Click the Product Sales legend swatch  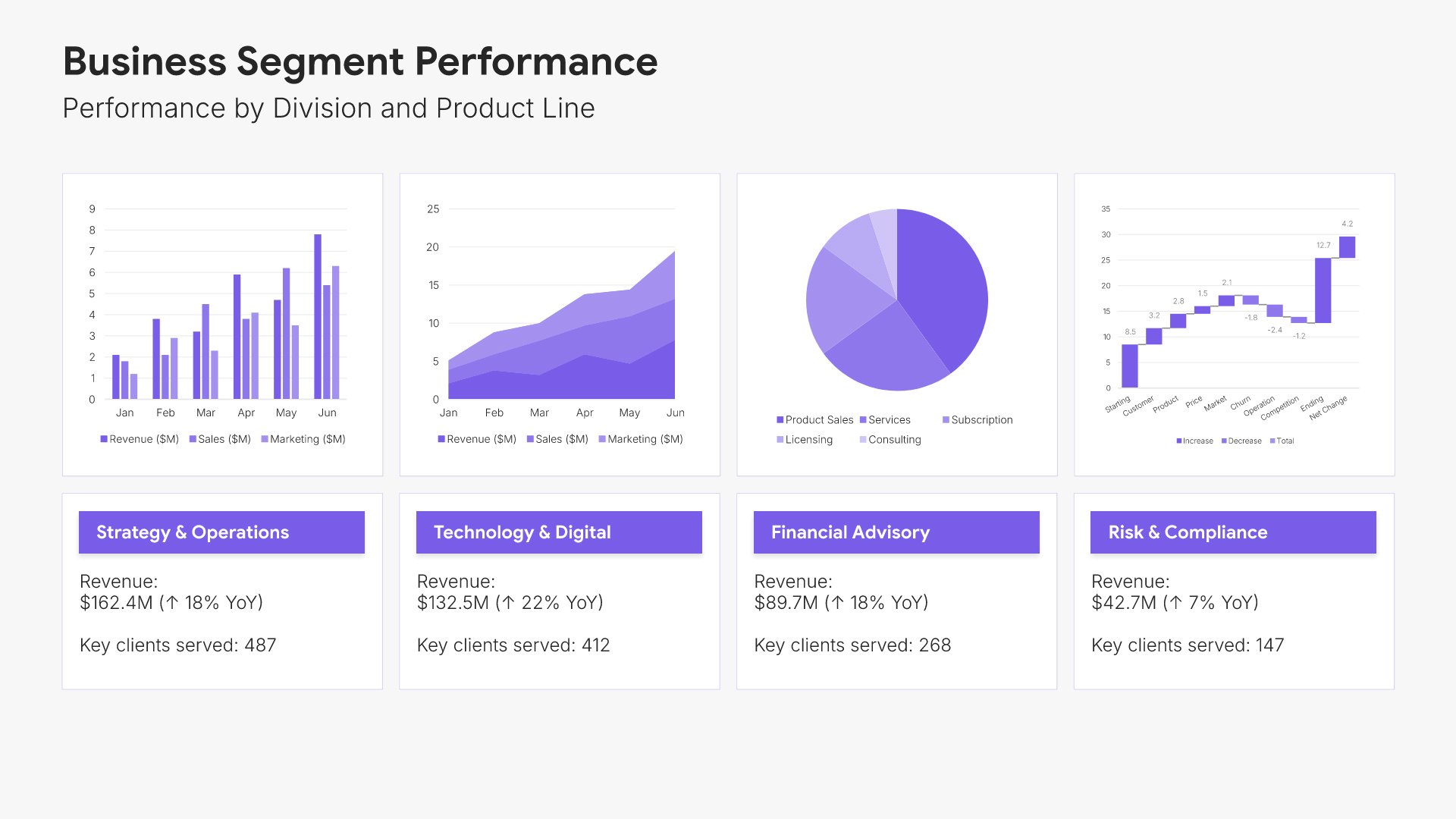[x=780, y=420]
